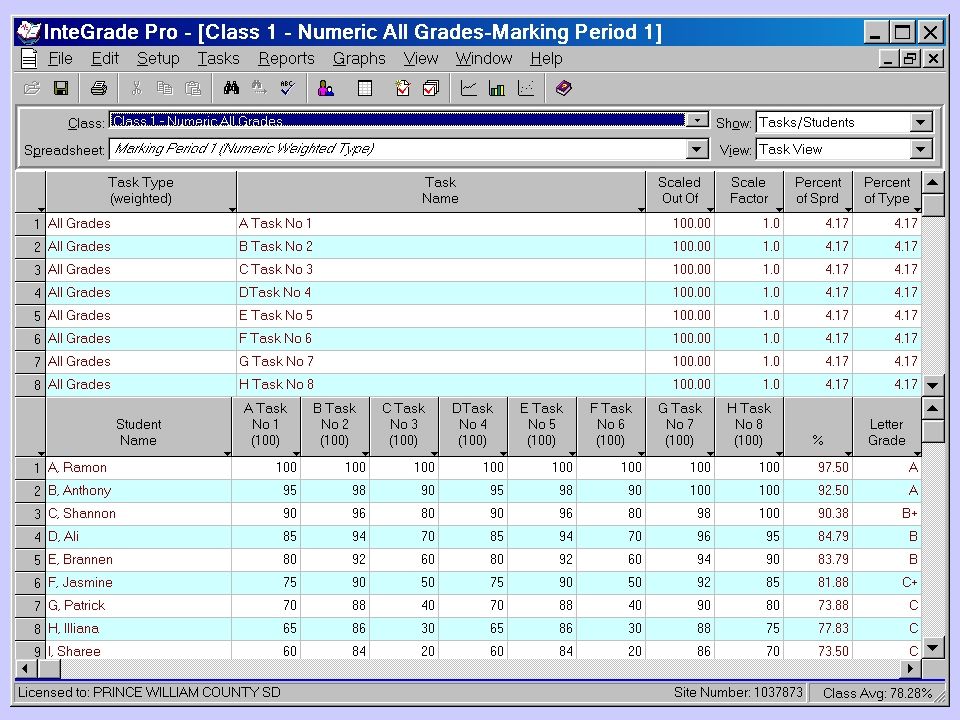
Task: Open the line graph toolbar icon
Action: pyautogui.click(x=468, y=88)
